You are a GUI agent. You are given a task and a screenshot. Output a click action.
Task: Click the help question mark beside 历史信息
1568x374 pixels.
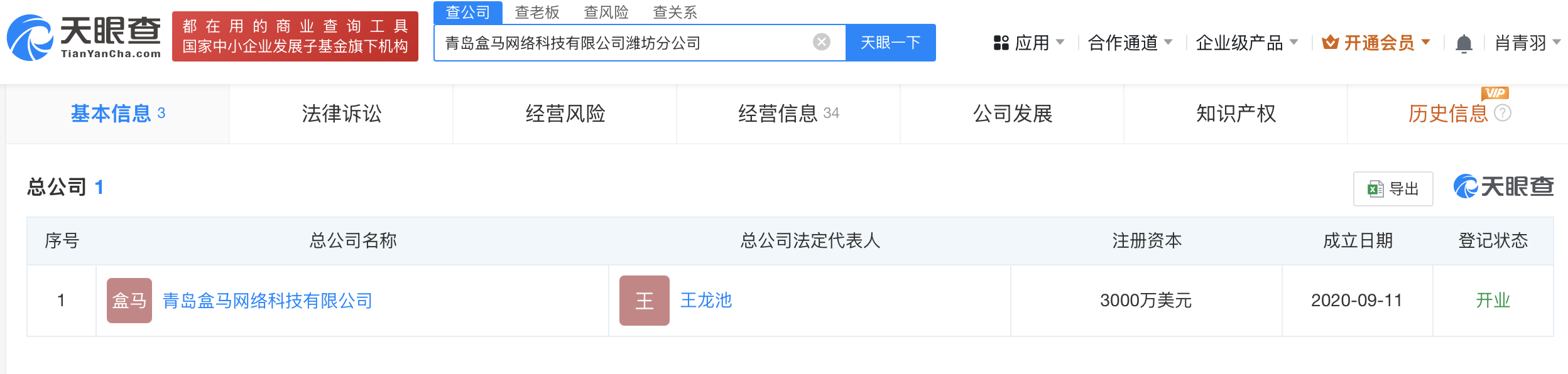[1502, 113]
